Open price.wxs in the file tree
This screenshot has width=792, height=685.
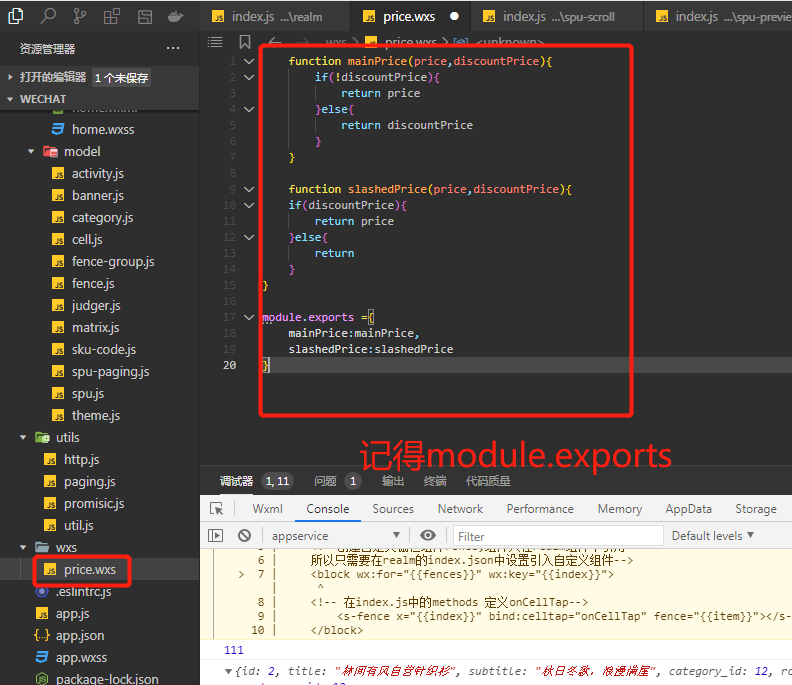point(92,569)
